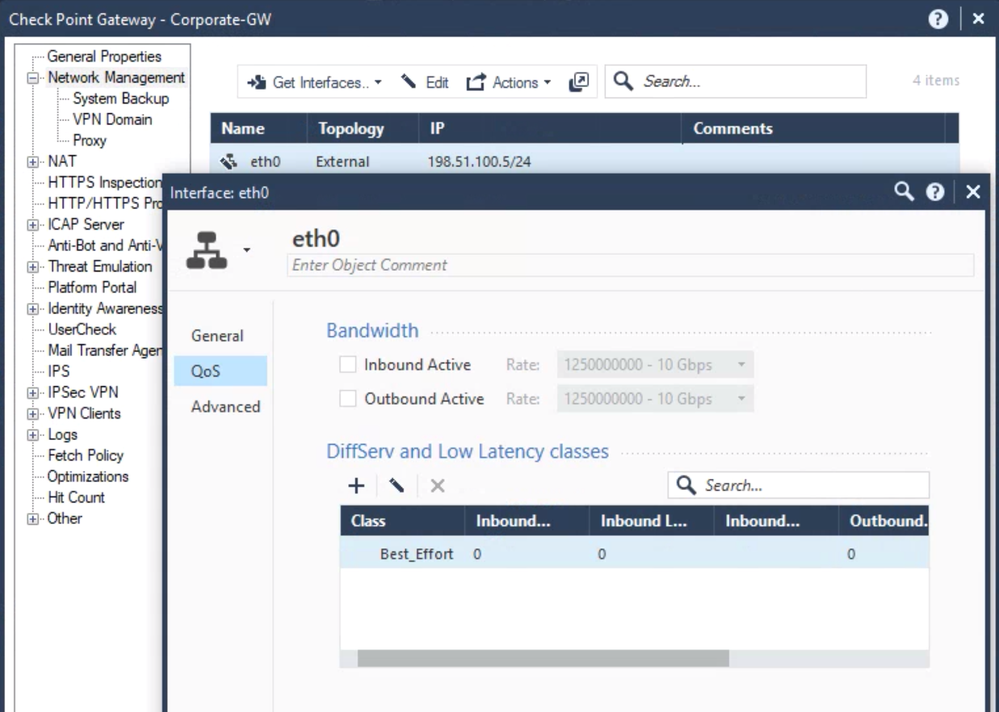Open UserCheck in the tree
The height and width of the screenshot is (712, 999).
tap(82, 330)
